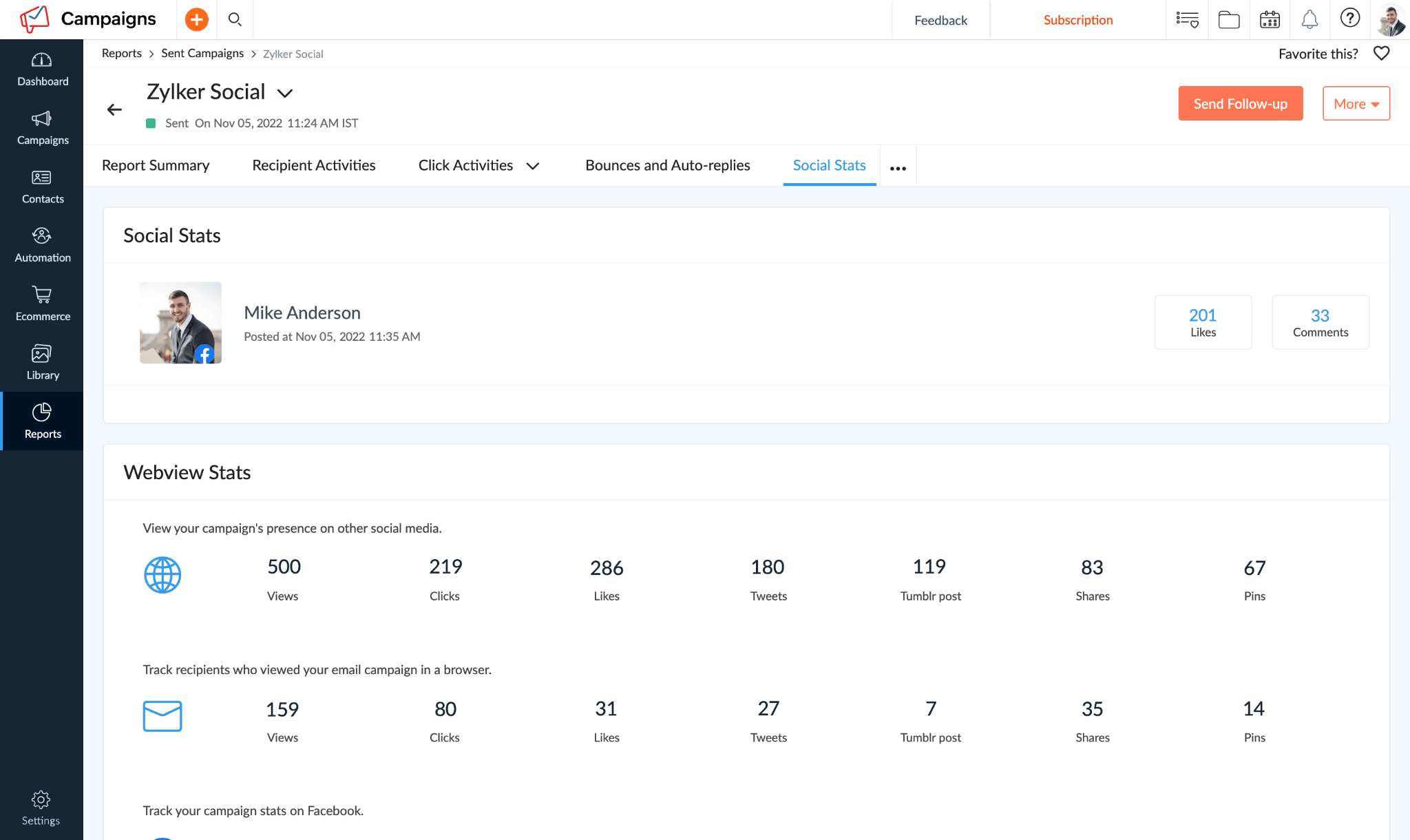Click Mike Anderson's Facebook profile photo
The image size is (1410, 840).
click(x=180, y=322)
